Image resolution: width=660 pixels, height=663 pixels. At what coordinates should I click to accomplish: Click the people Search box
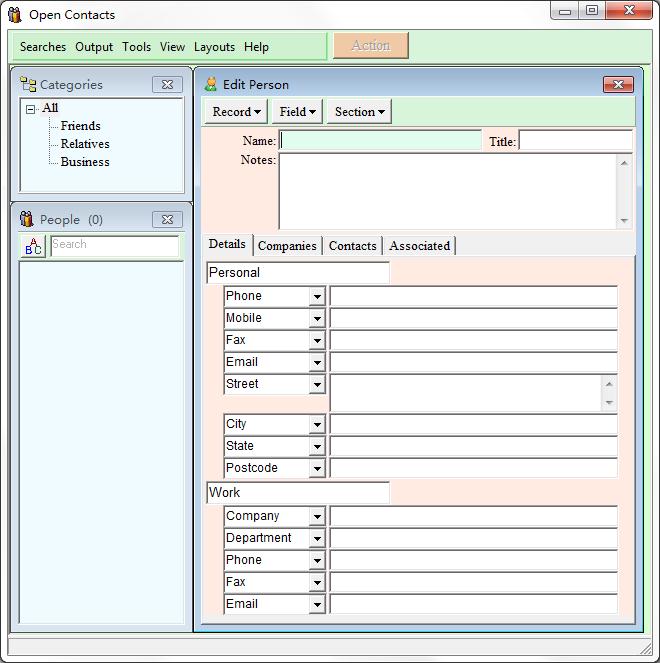(114, 245)
